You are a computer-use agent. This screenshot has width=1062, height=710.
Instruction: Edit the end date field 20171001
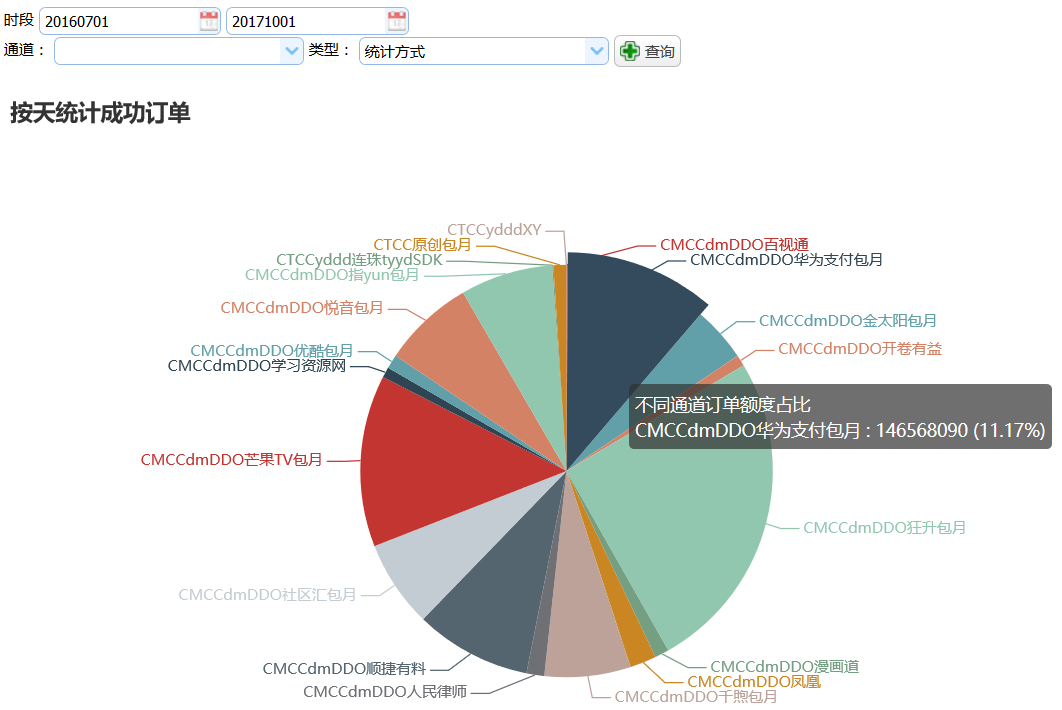305,21
